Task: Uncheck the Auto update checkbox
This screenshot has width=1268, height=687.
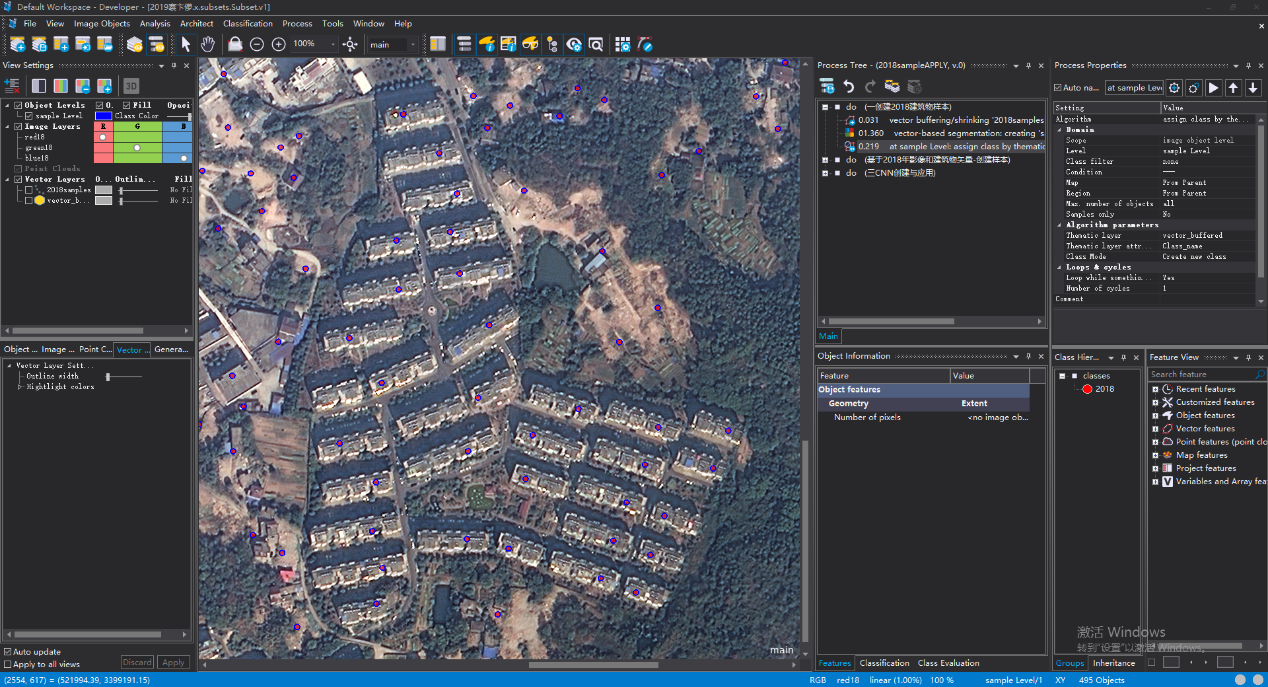Action: (8, 652)
